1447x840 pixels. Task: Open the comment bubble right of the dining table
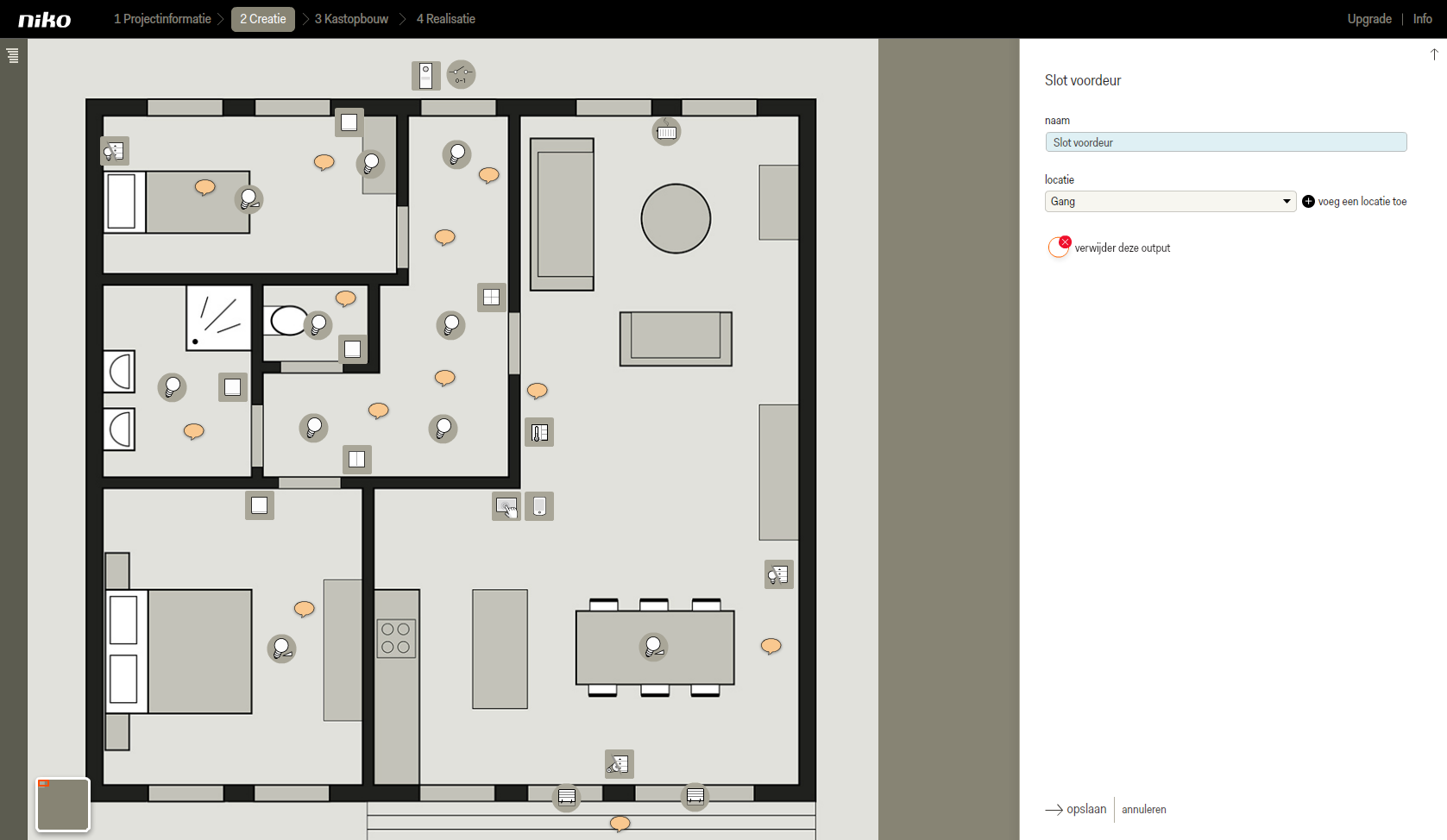click(771, 646)
